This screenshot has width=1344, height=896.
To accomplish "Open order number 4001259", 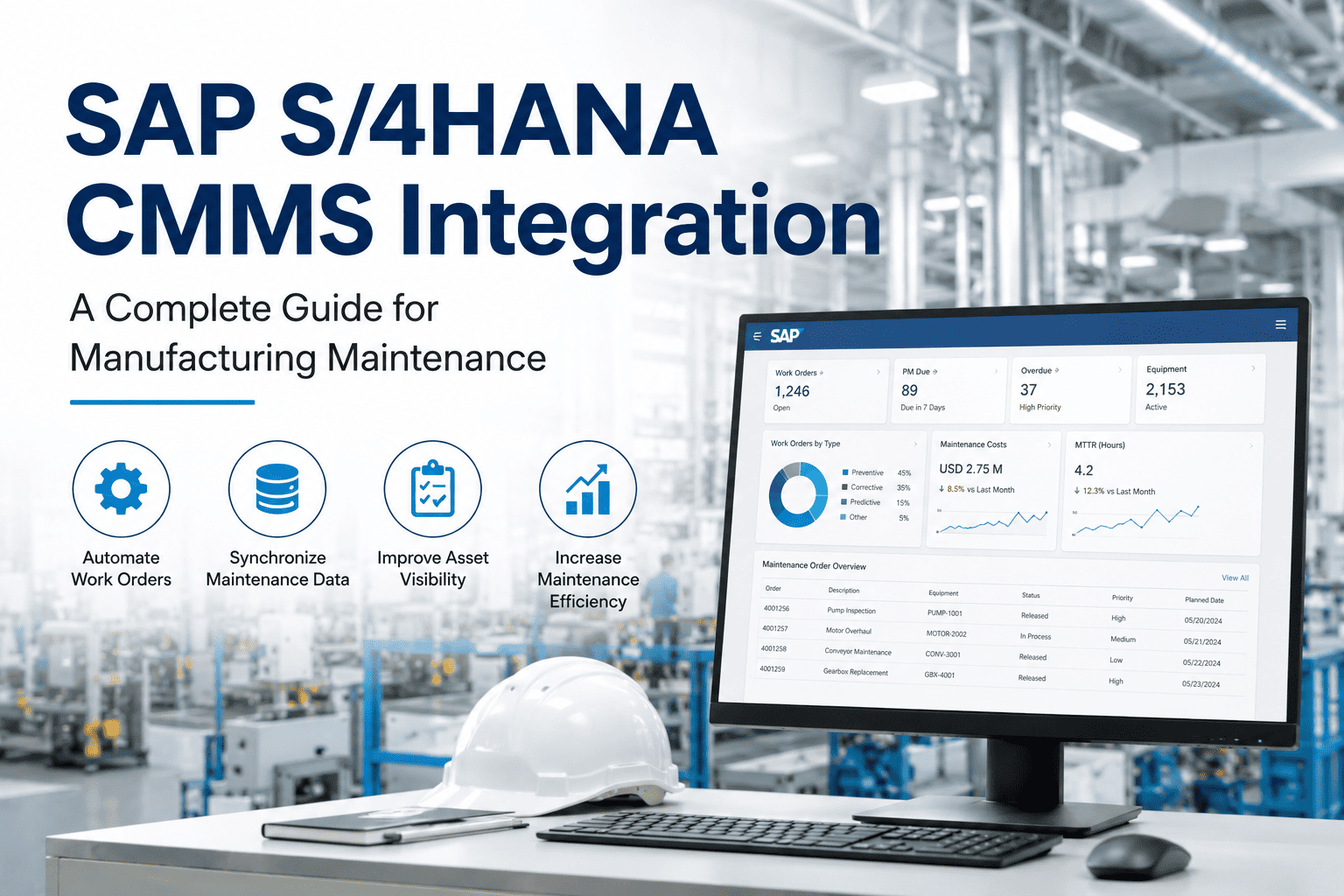I will (x=772, y=668).
